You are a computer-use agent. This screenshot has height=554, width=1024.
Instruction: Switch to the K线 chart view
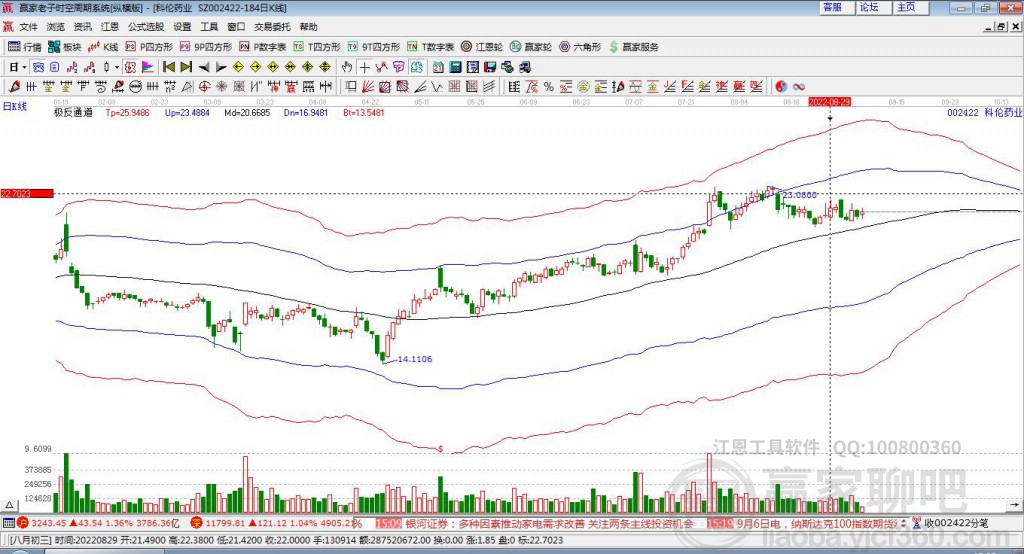click(x=103, y=47)
